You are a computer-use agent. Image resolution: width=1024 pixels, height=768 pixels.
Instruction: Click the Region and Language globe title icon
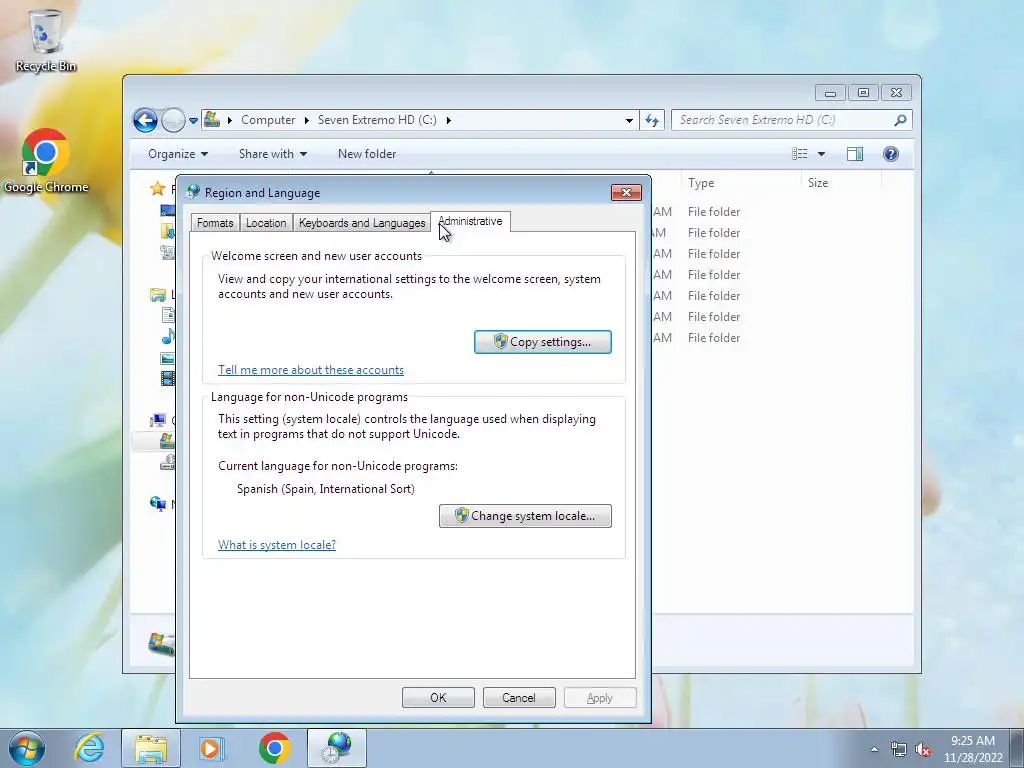point(193,191)
